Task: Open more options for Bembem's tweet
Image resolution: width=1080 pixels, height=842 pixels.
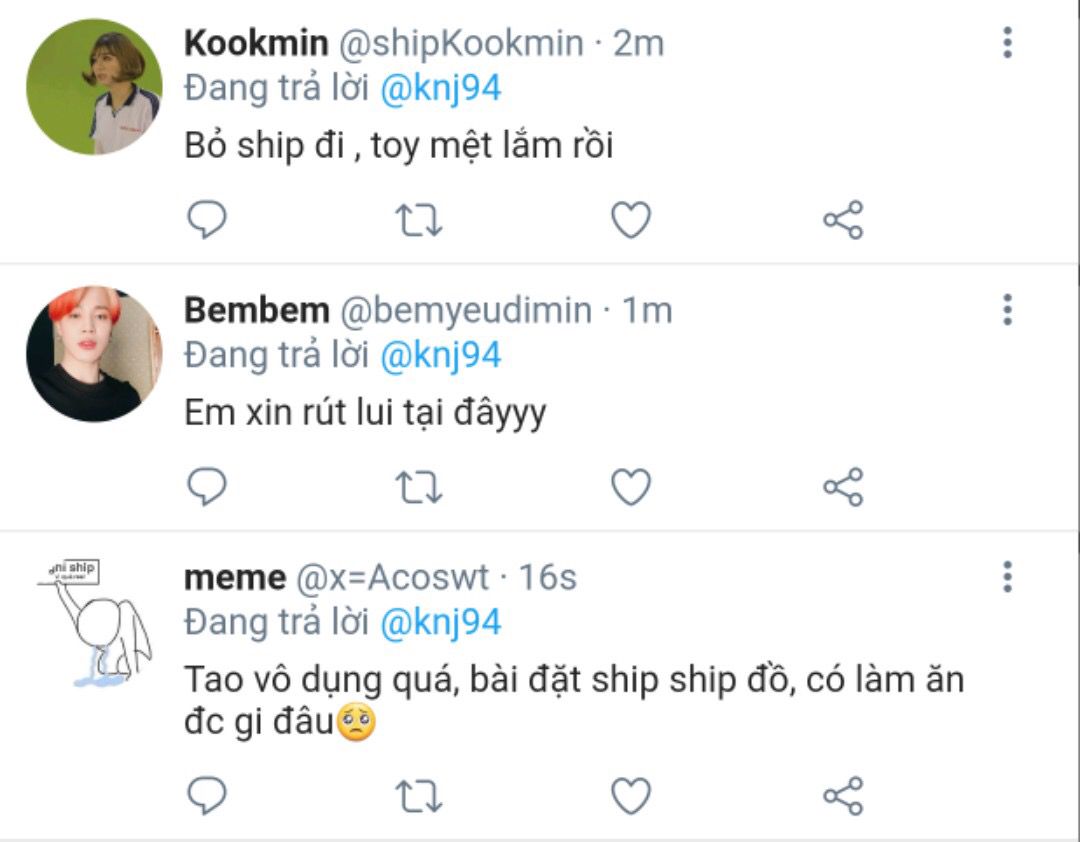Action: (x=1007, y=310)
